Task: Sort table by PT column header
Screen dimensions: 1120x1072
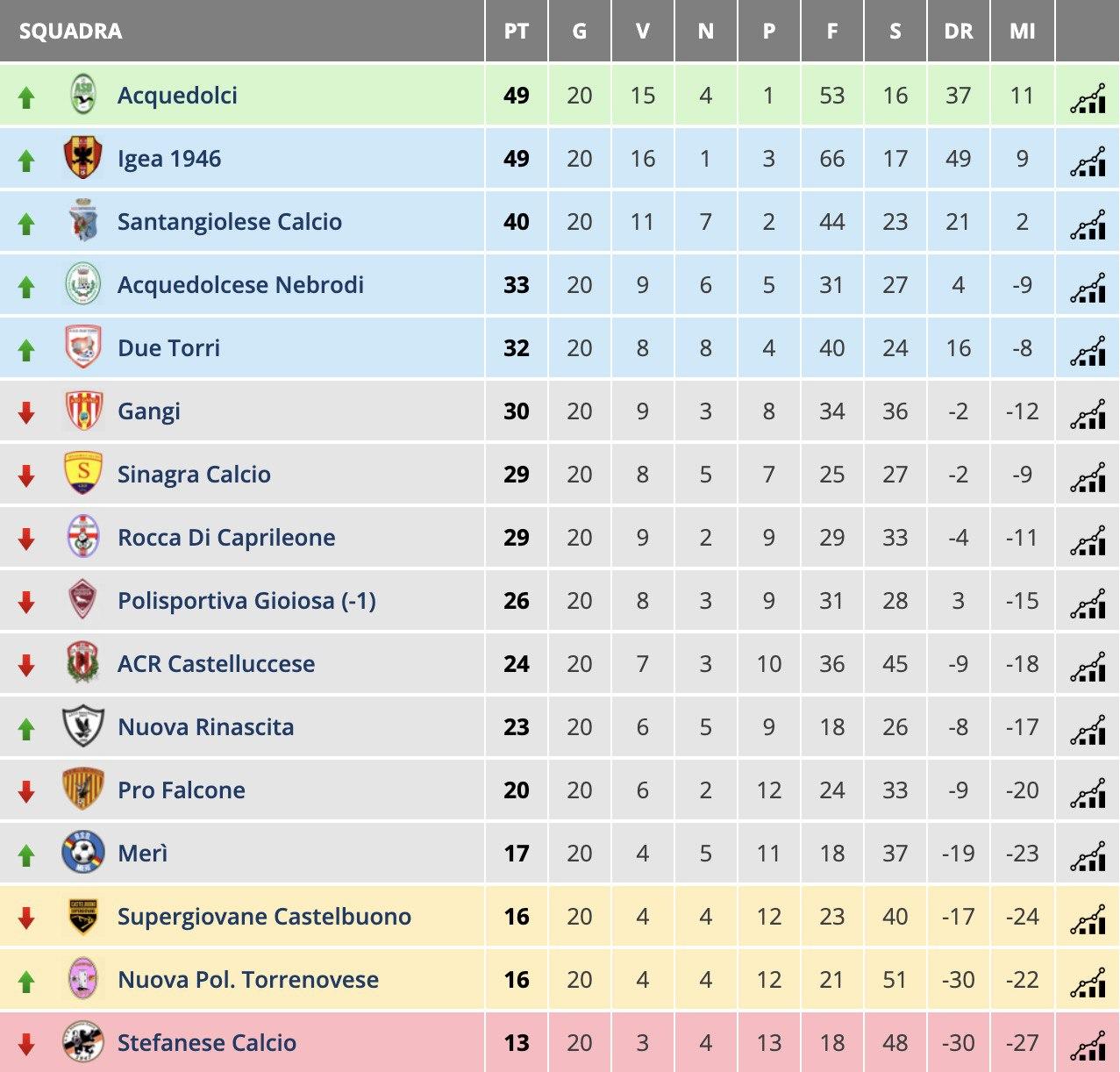Action: [517, 32]
